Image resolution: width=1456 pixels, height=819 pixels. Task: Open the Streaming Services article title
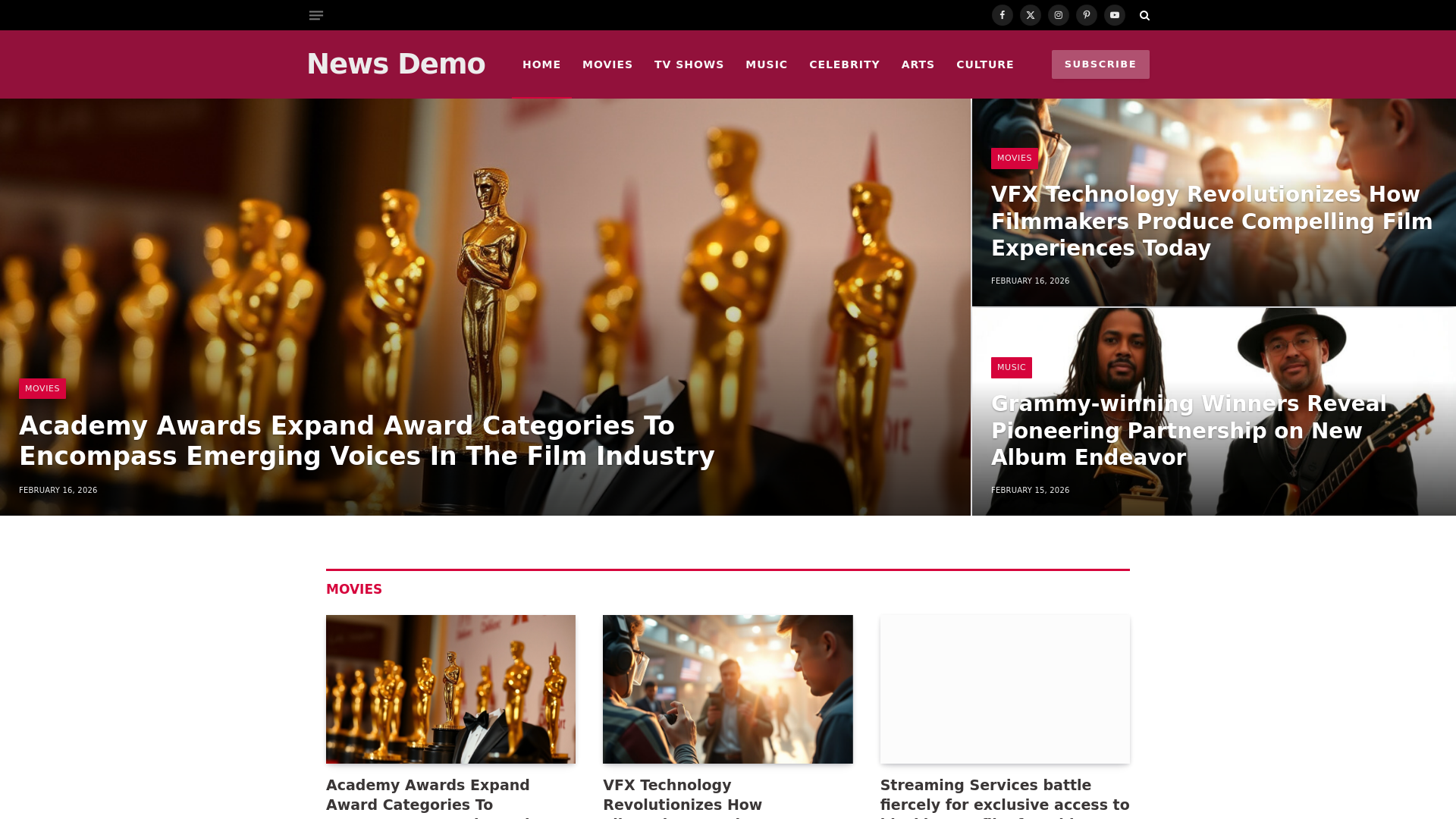point(1004,795)
